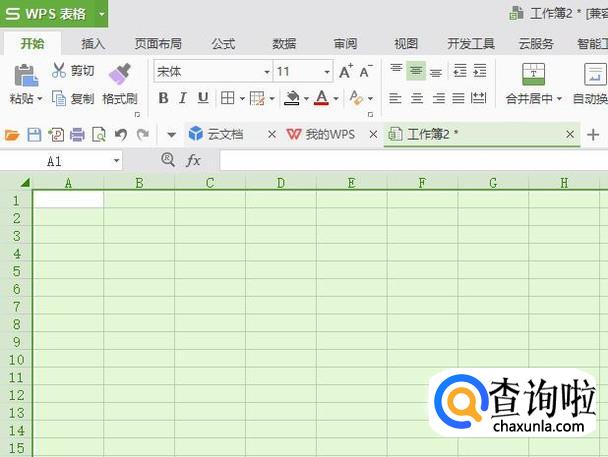
Task: Apply cell borders icon
Action: [x=227, y=98]
